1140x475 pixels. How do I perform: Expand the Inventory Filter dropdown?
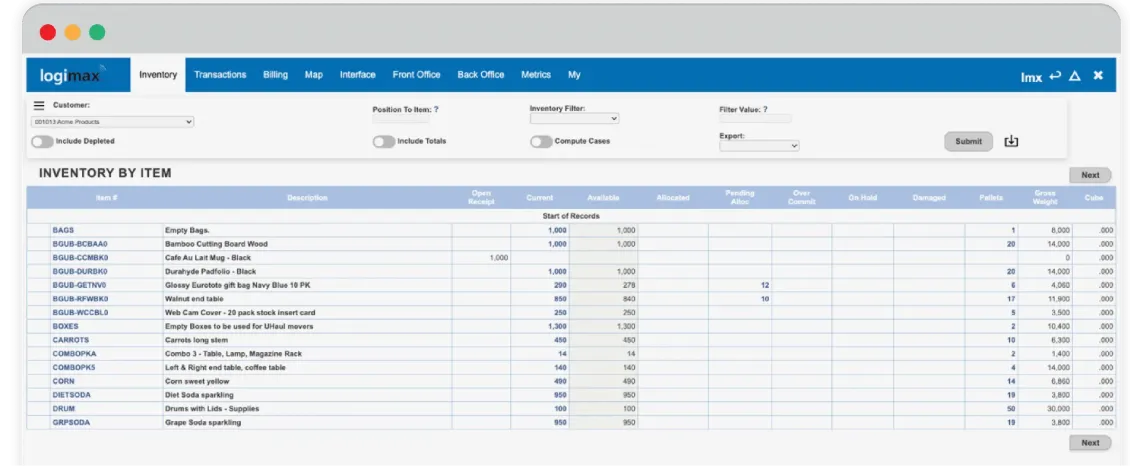[x=574, y=119]
